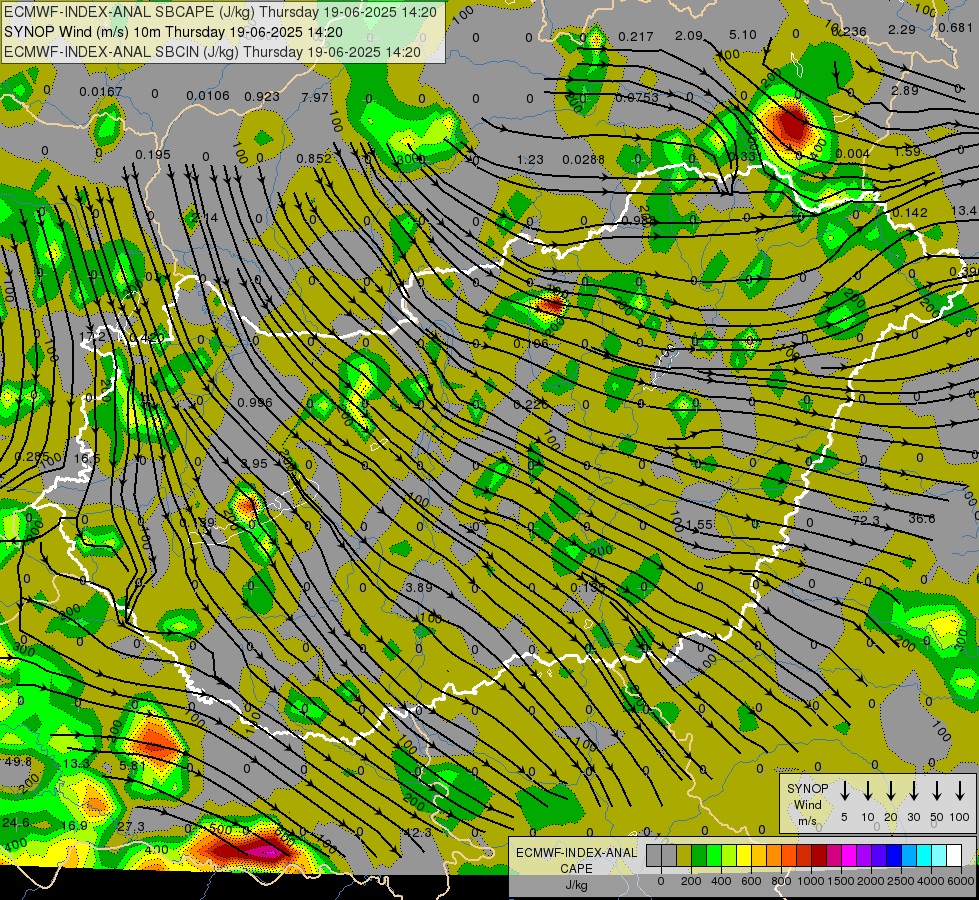Click the 3.89 value on the map
The height and width of the screenshot is (900, 979).
[419, 588]
